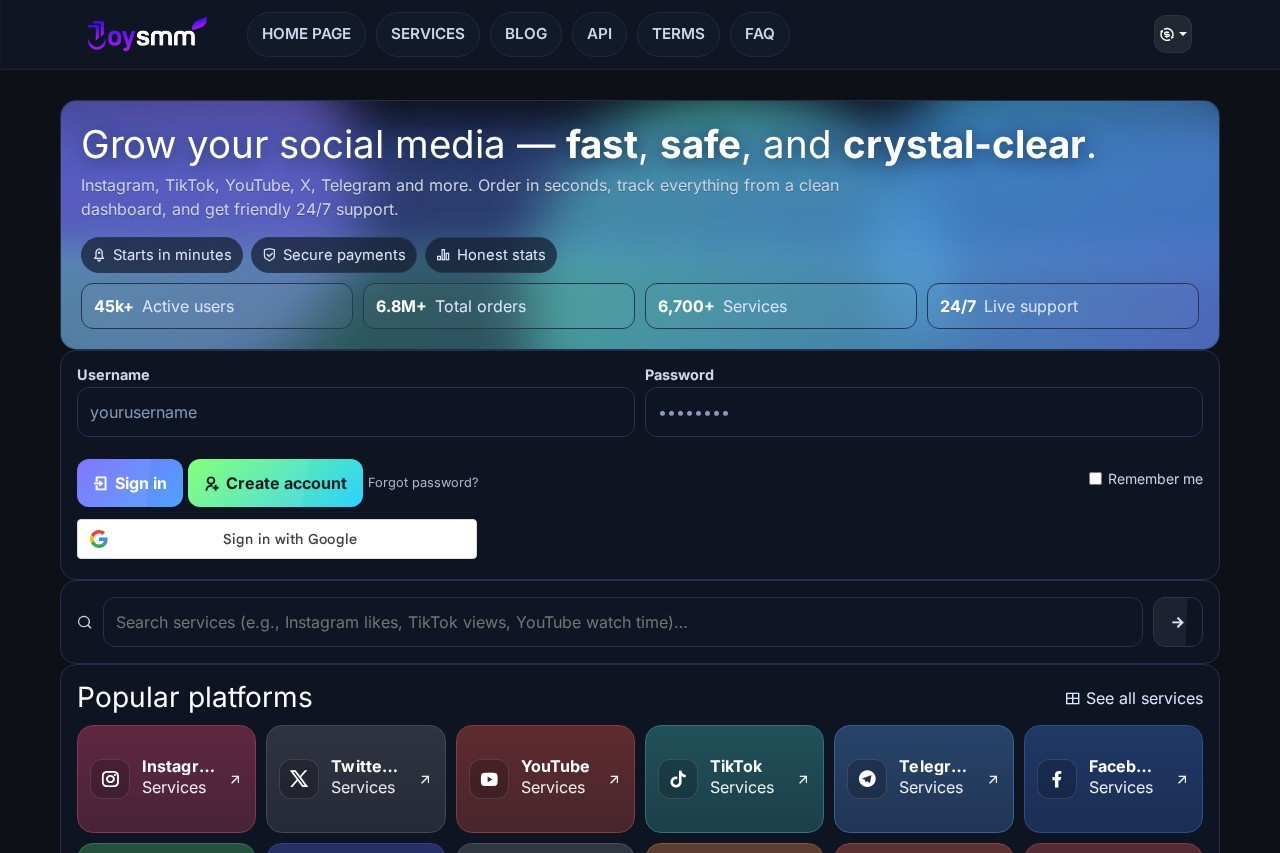The height and width of the screenshot is (853, 1280).
Task: Open Instagram Services via its arrow icon
Action: click(x=235, y=779)
